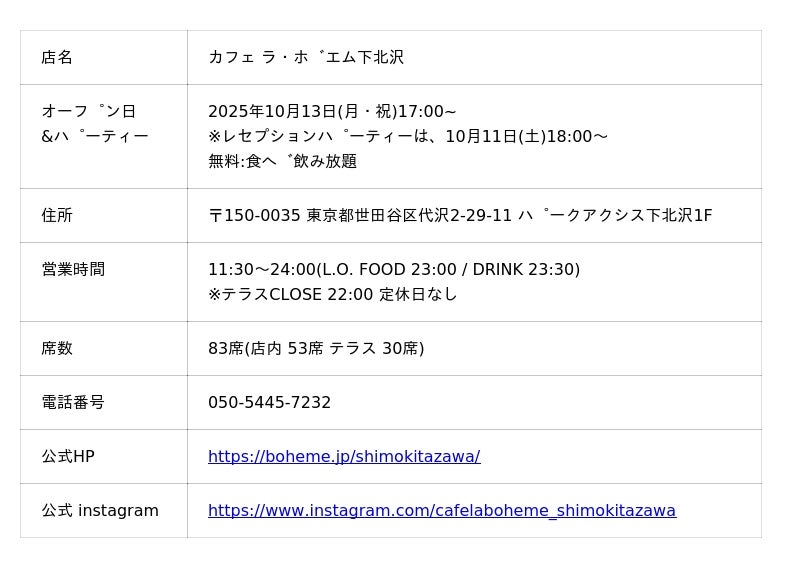Image resolution: width=800 pixels, height=568 pixels.
Task: Select the 11:30〜24:00 business hours line
Action: (x=394, y=269)
